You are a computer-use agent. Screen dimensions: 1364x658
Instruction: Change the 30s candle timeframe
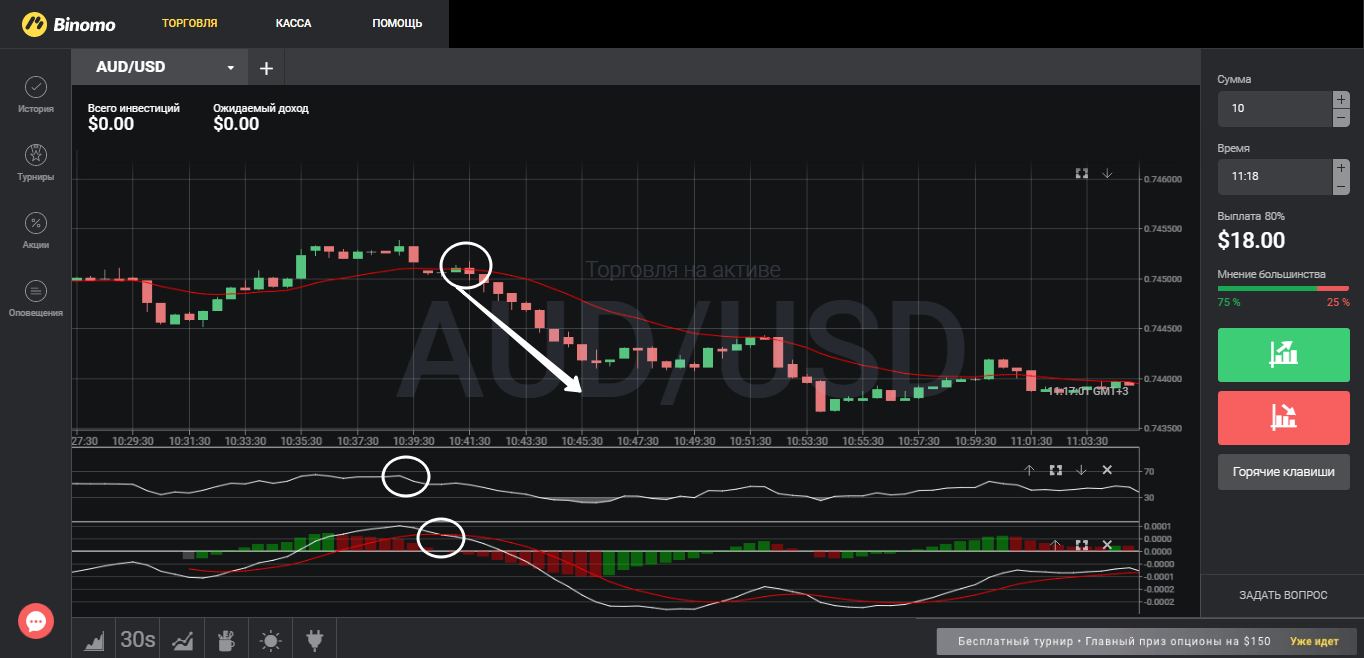[137, 639]
